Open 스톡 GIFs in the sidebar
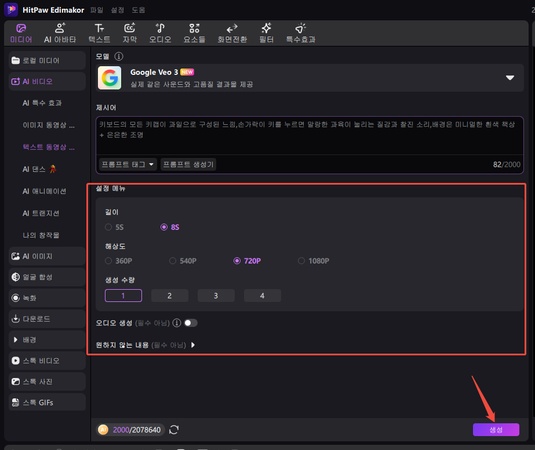Image resolution: width=535 pixels, height=450 pixels. pyautogui.click(x=47, y=403)
